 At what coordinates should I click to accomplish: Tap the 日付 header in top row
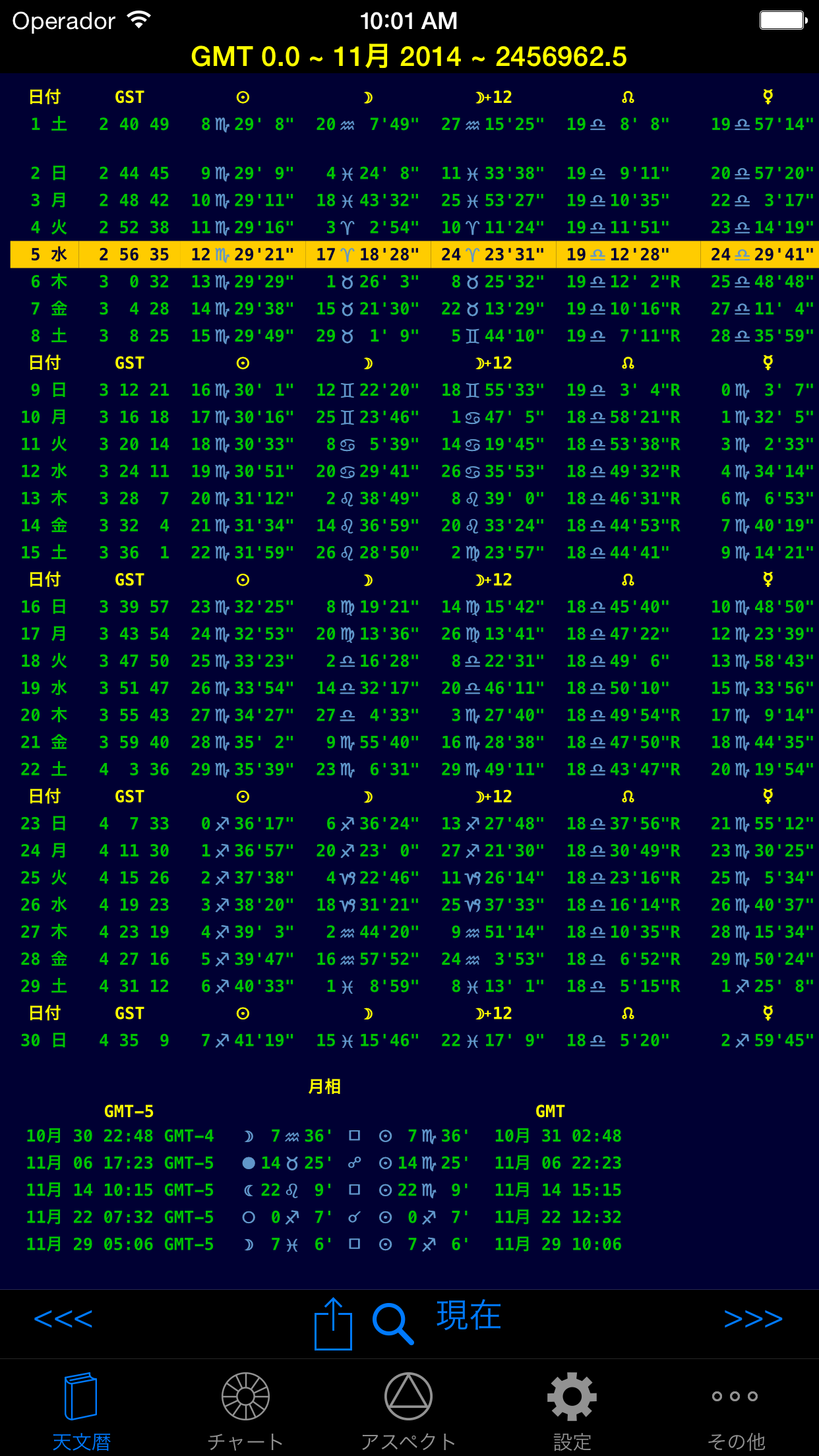pyautogui.click(x=45, y=98)
